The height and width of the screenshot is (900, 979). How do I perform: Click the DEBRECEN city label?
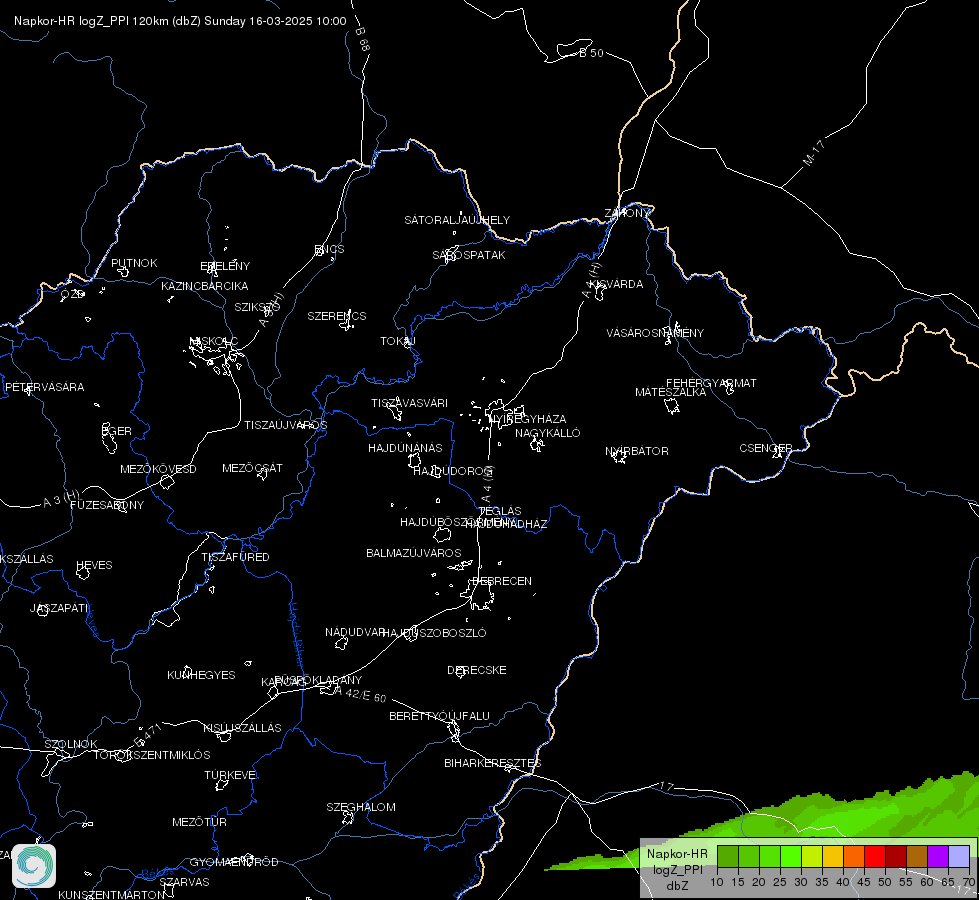pos(502,581)
